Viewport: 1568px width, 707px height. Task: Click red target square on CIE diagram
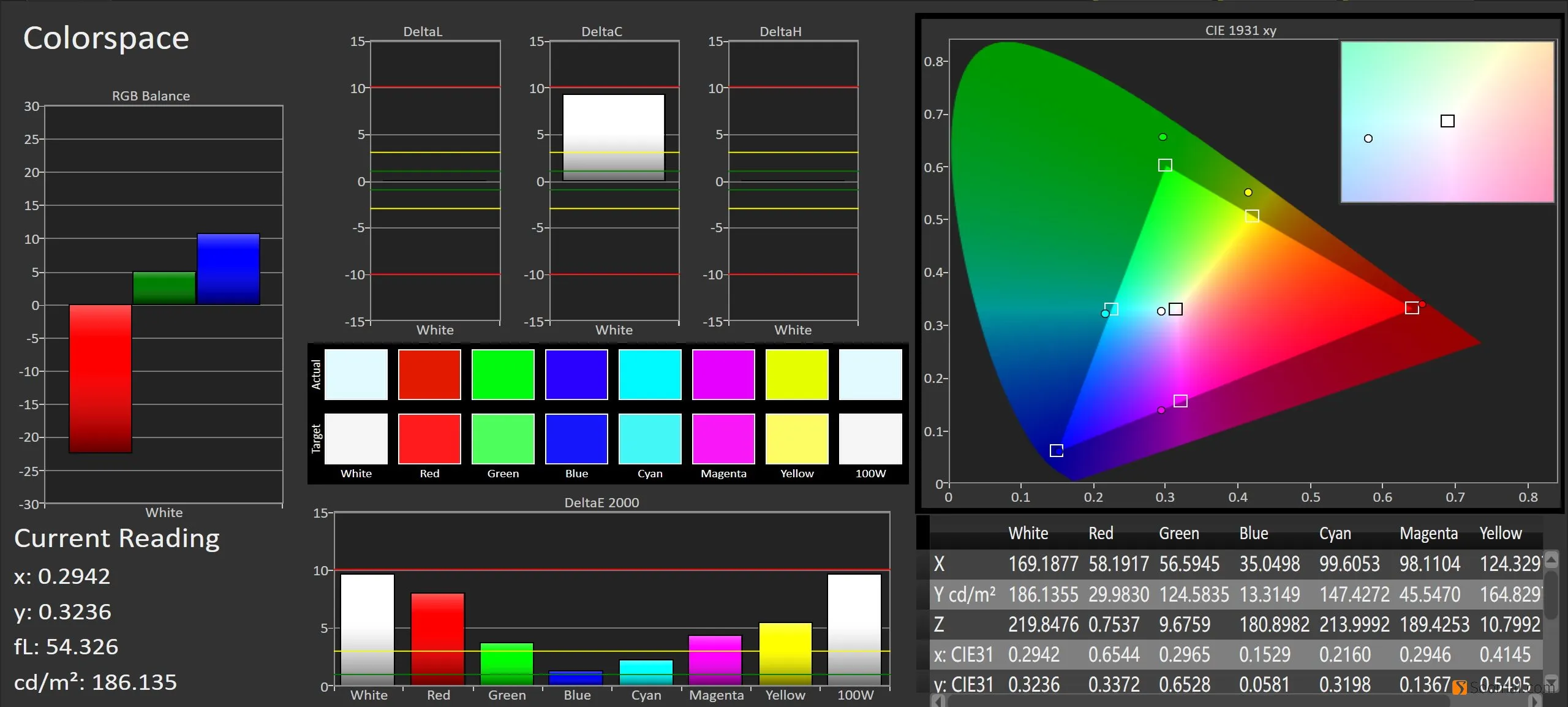[1412, 308]
